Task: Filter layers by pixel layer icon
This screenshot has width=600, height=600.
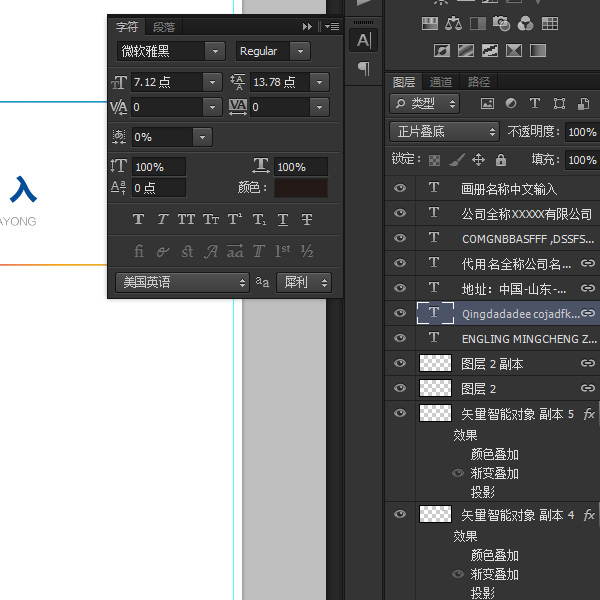Action: coord(487,103)
